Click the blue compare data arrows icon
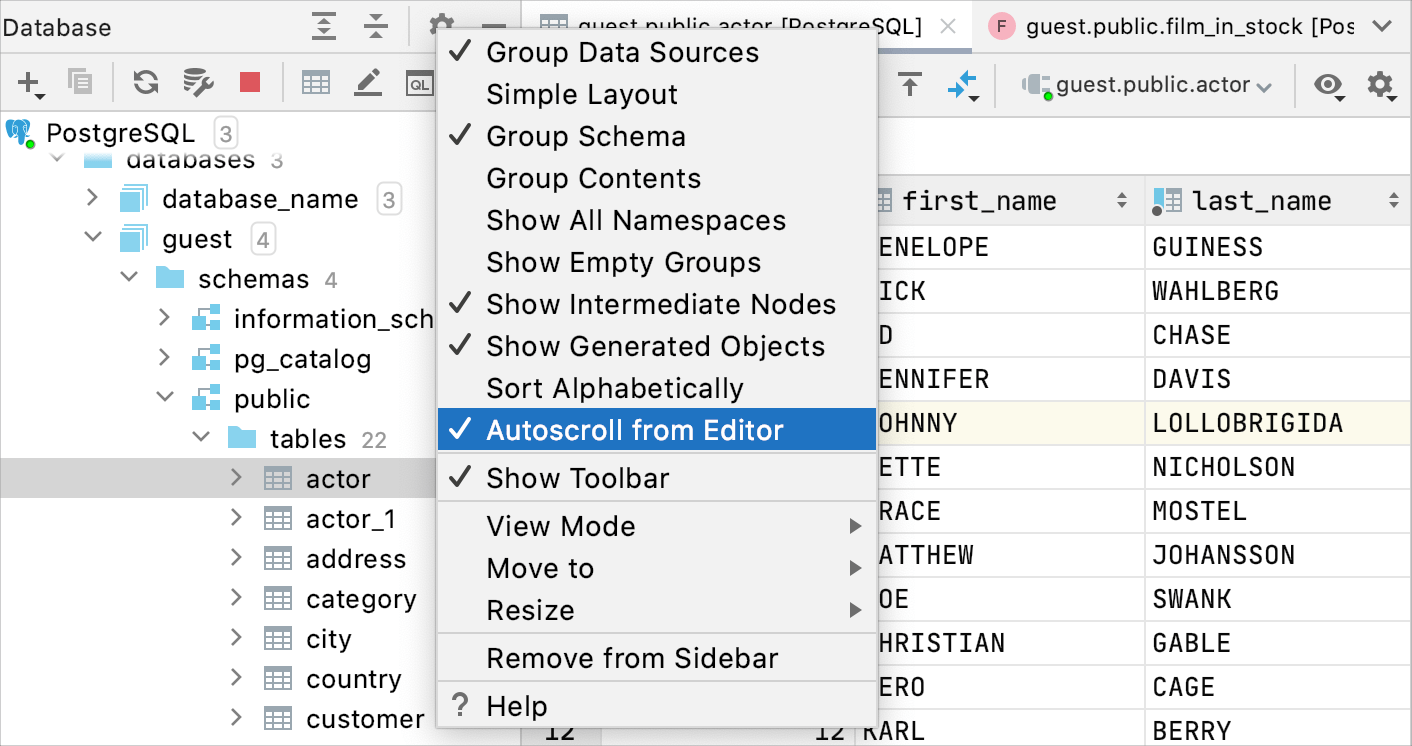 [x=962, y=85]
